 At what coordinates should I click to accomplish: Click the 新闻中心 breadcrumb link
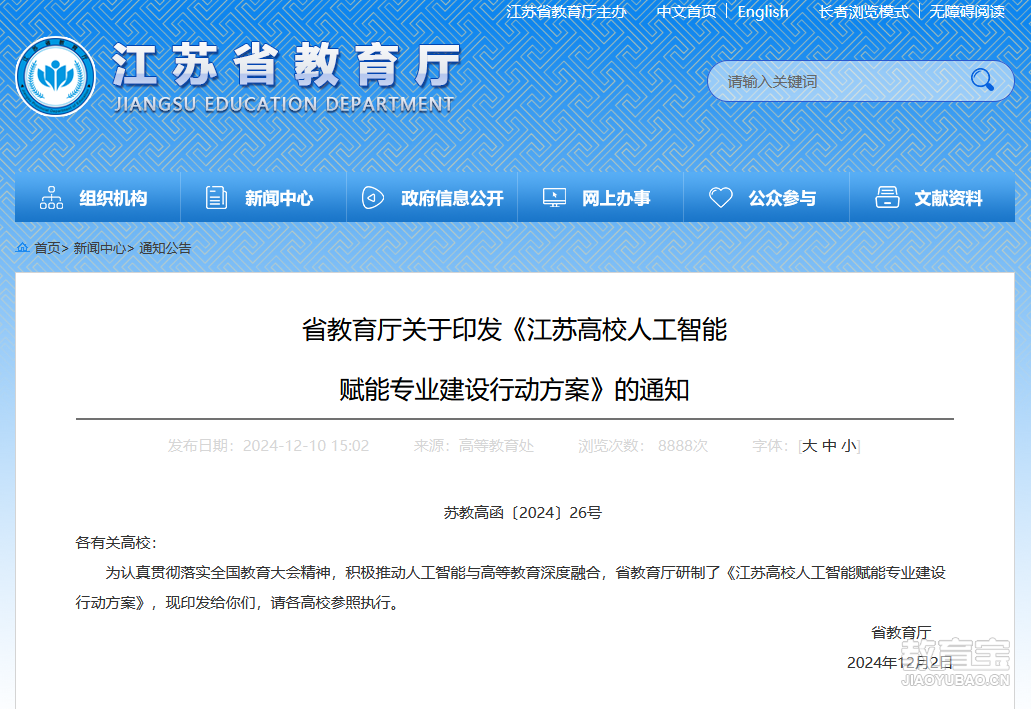click(x=99, y=248)
